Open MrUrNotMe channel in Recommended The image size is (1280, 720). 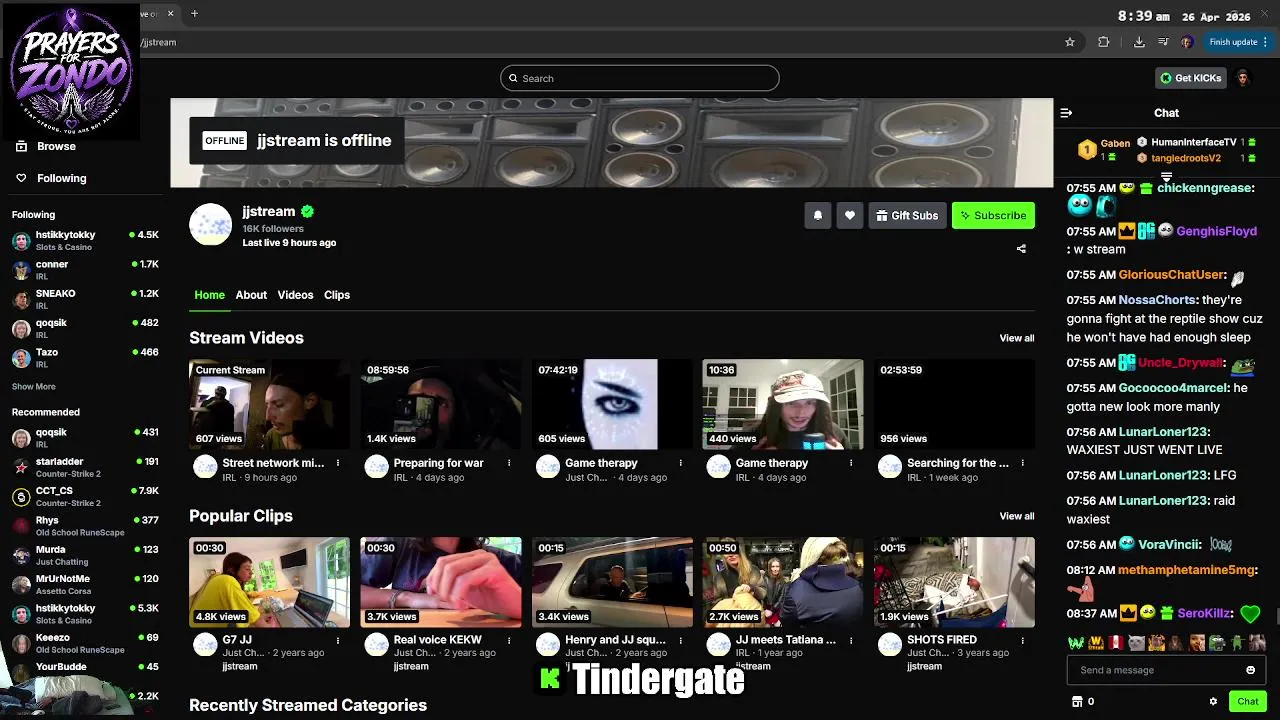point(85,584)
